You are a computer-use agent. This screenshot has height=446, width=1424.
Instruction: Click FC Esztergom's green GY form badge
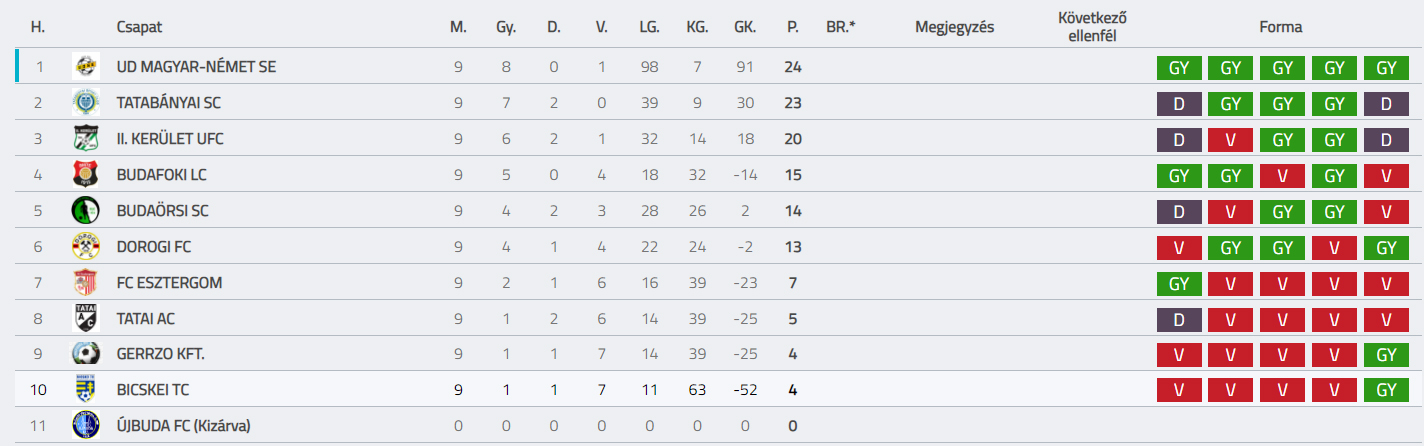click(1179, 283)
